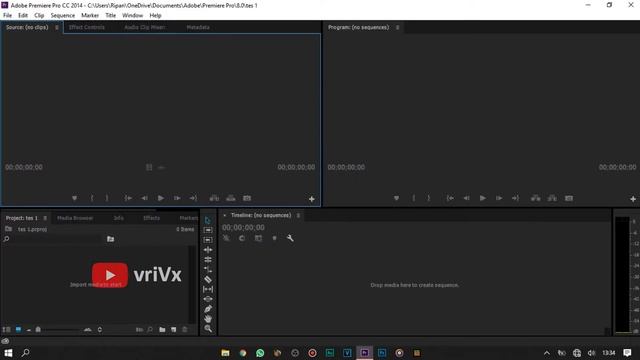Play in the Source monitor
The height and width of the screenshot is (360, 640).
[161, 198]
